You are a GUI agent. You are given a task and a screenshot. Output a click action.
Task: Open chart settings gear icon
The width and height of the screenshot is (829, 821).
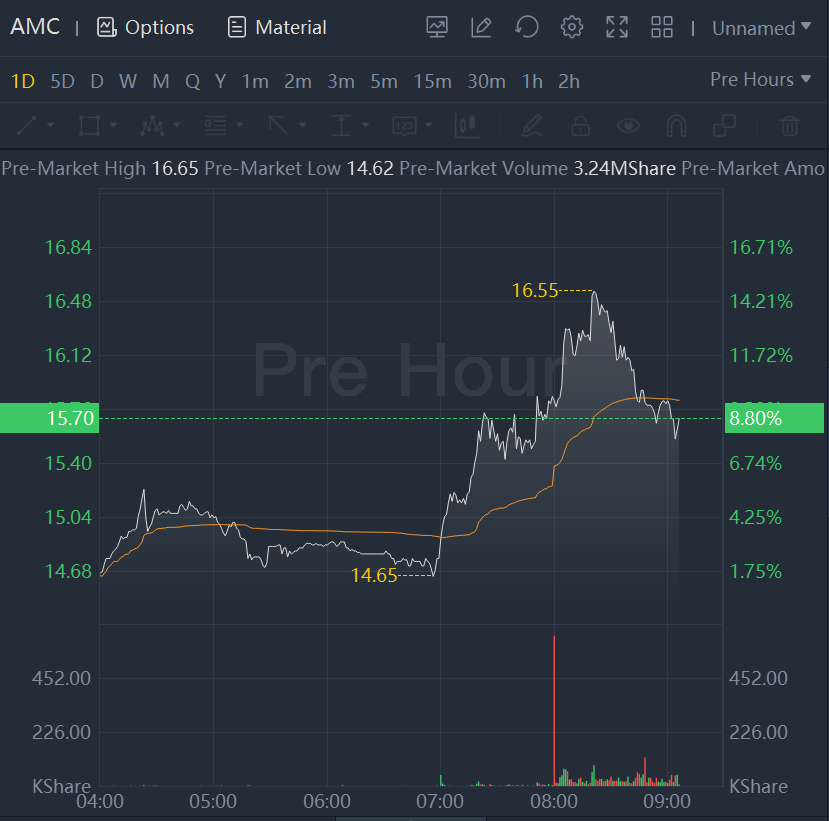[572, 27]
